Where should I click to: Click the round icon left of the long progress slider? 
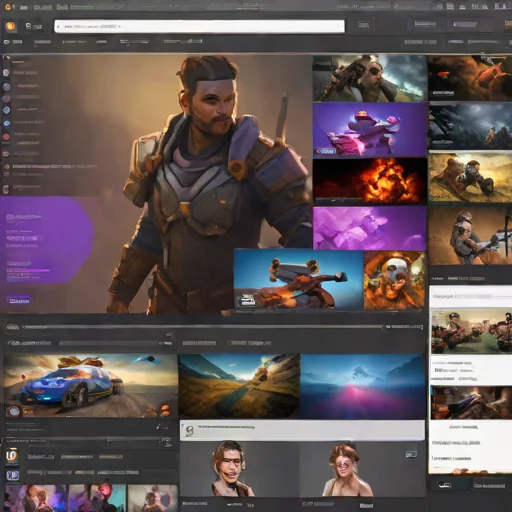pyautogui.click(x=12, y=328)
